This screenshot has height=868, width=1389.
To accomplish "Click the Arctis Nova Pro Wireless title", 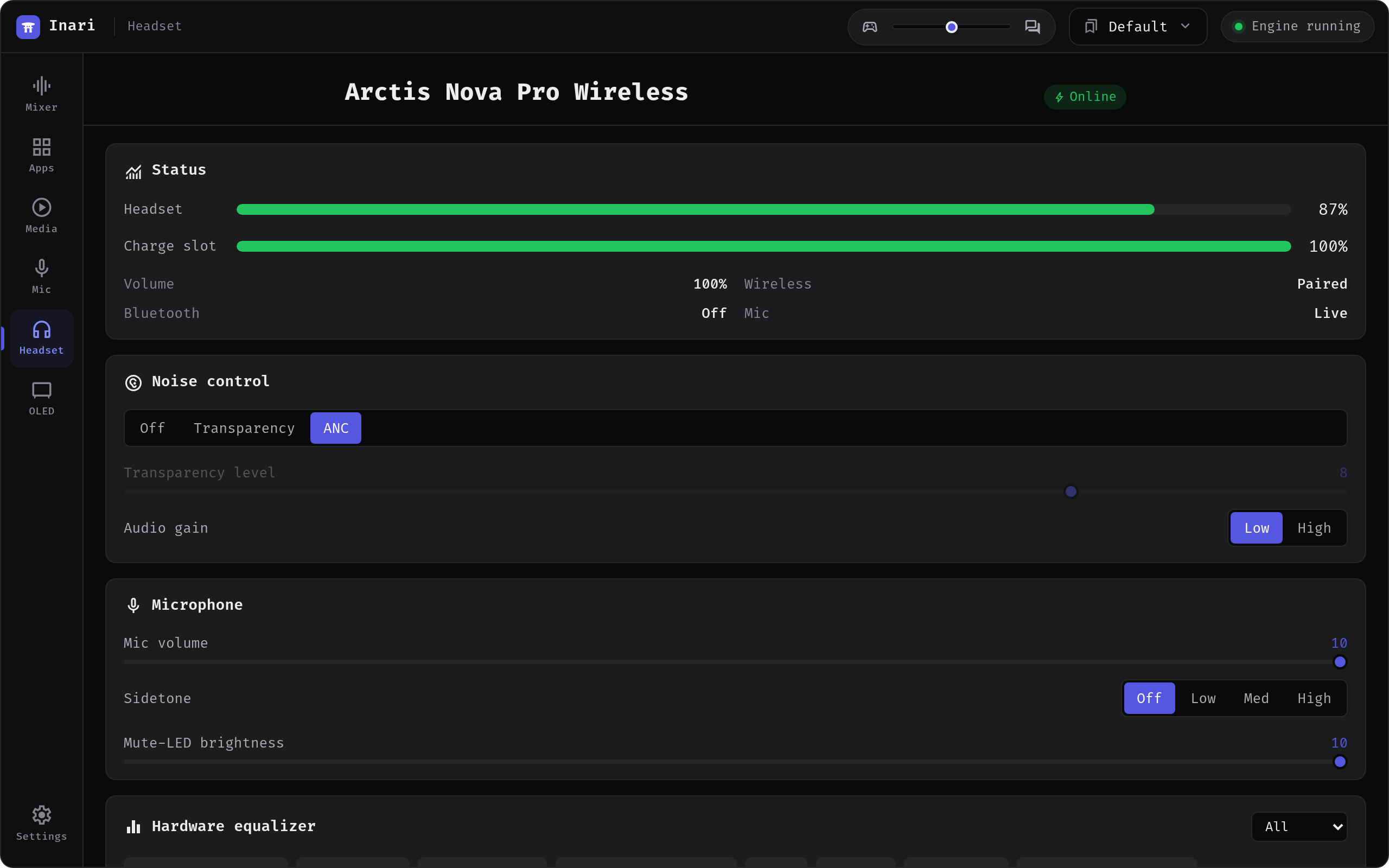I will 516,92.
